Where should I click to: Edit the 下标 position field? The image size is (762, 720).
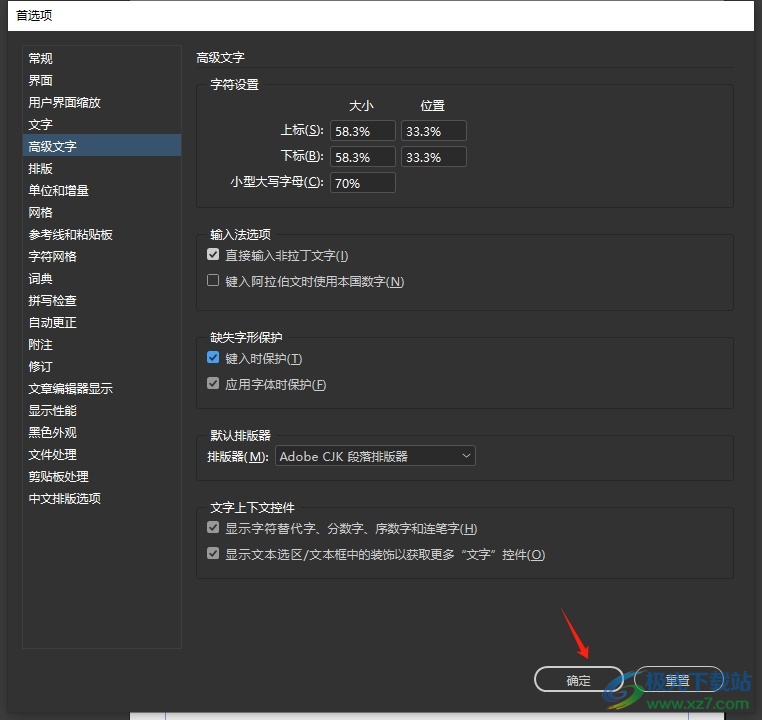click(x=433, y=157)
